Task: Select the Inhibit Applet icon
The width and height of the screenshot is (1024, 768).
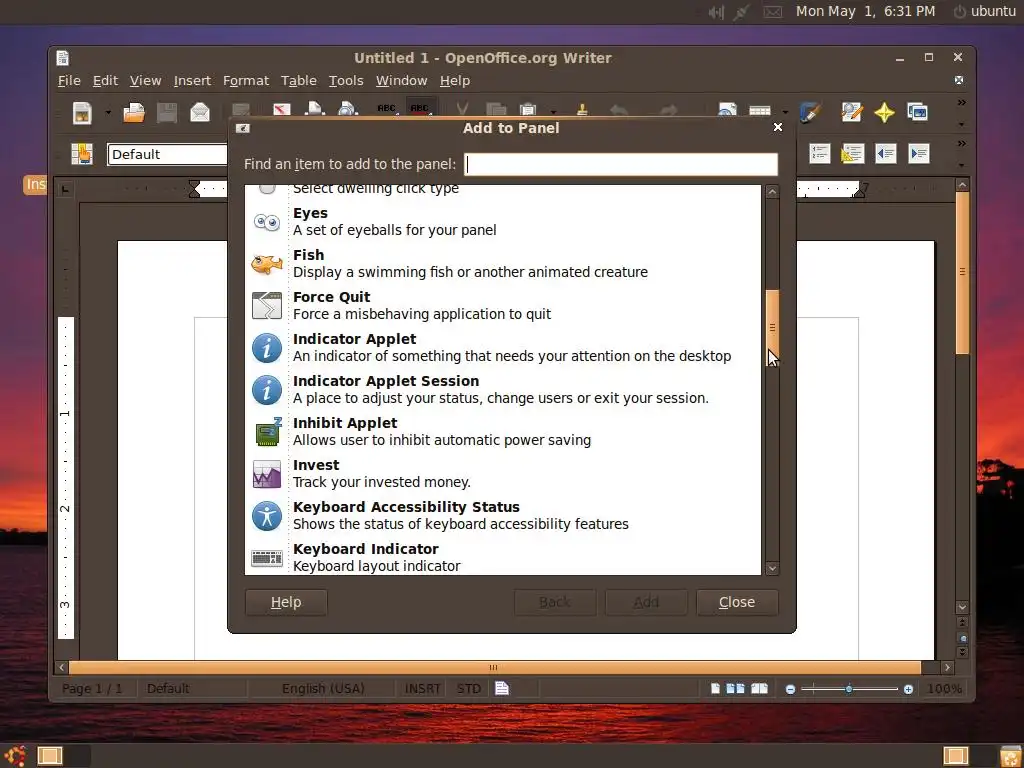Action: [x=268, y=432]
